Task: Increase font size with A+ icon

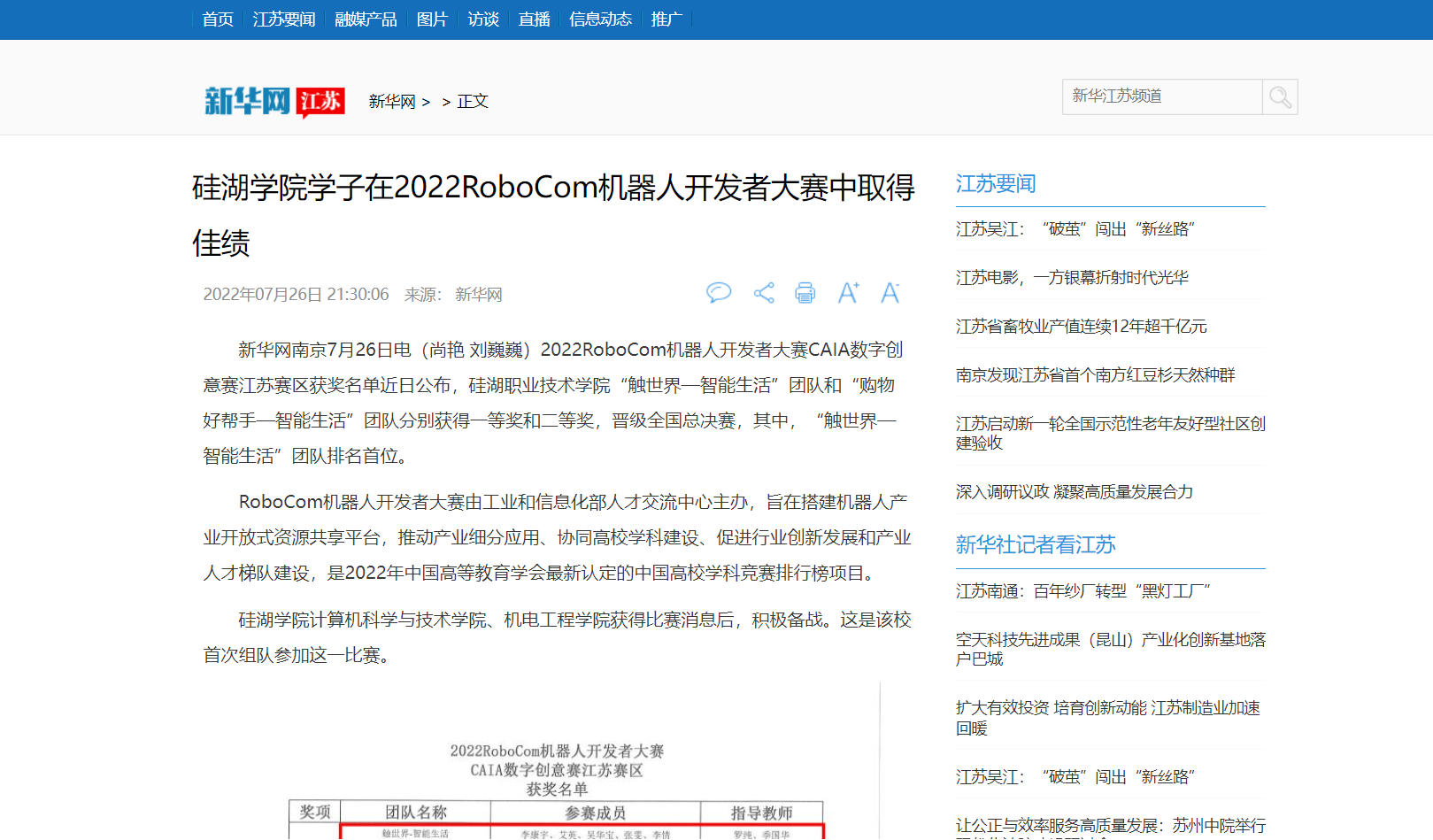Action: point(848,293)
